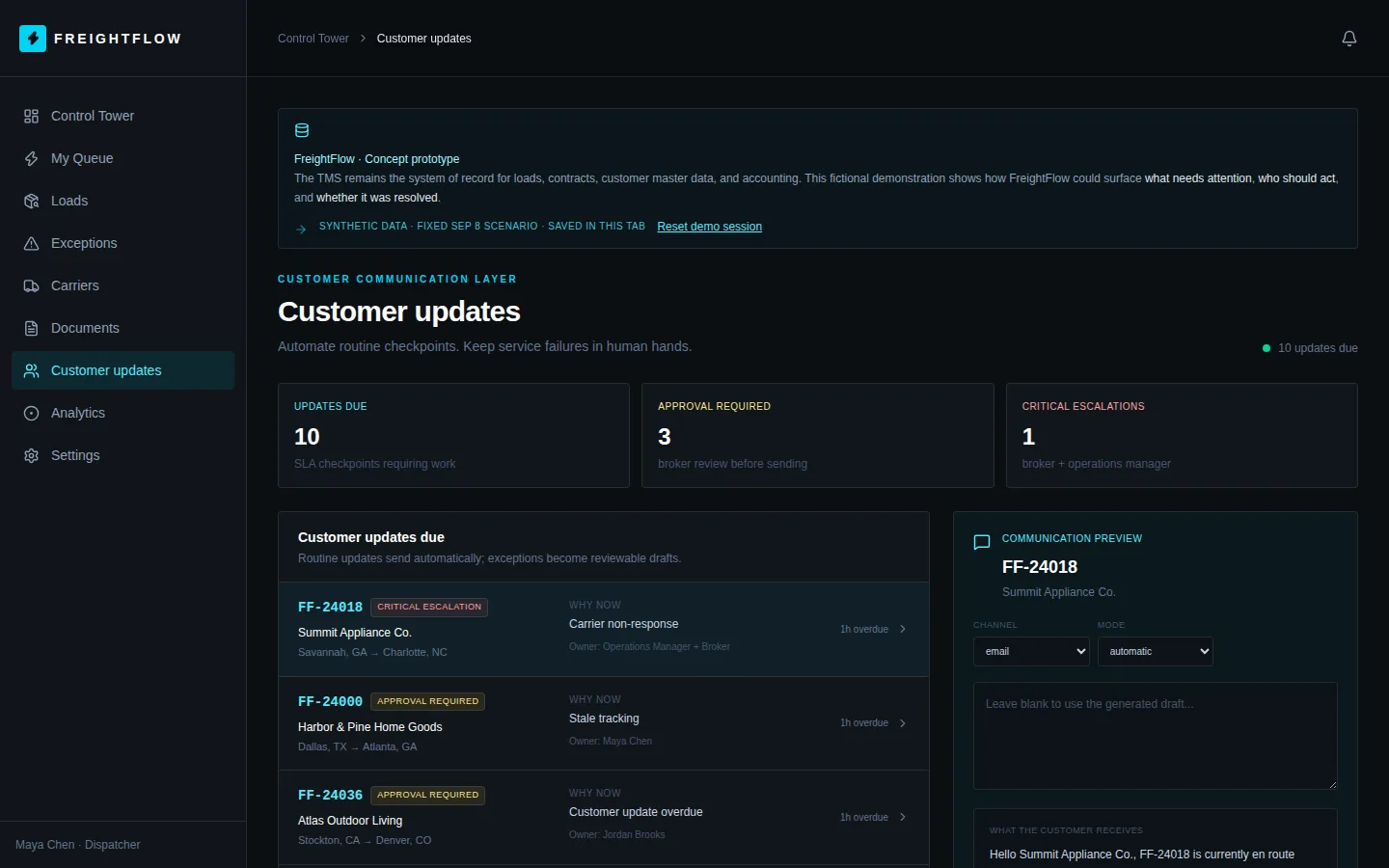Expand FF-24036 row chevron
1389x868 pixels.
click(903, 817)
